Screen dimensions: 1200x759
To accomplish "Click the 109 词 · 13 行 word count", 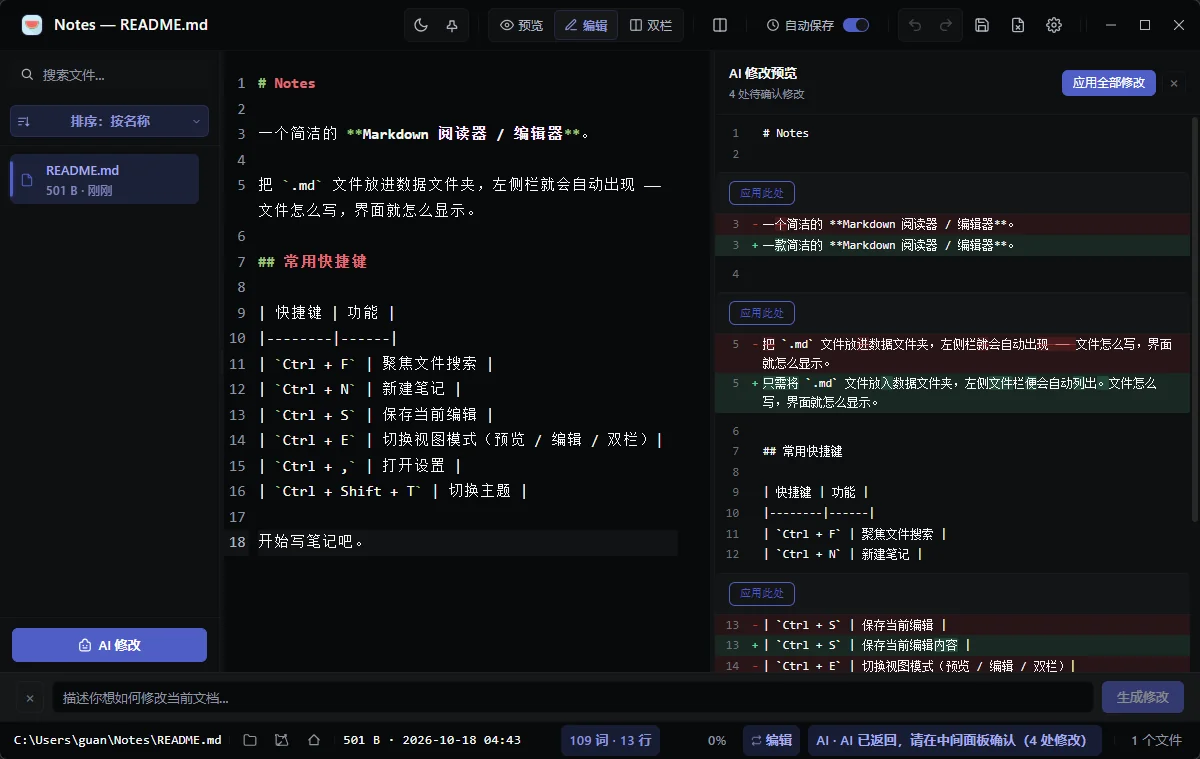I will (x=610, y=740).
